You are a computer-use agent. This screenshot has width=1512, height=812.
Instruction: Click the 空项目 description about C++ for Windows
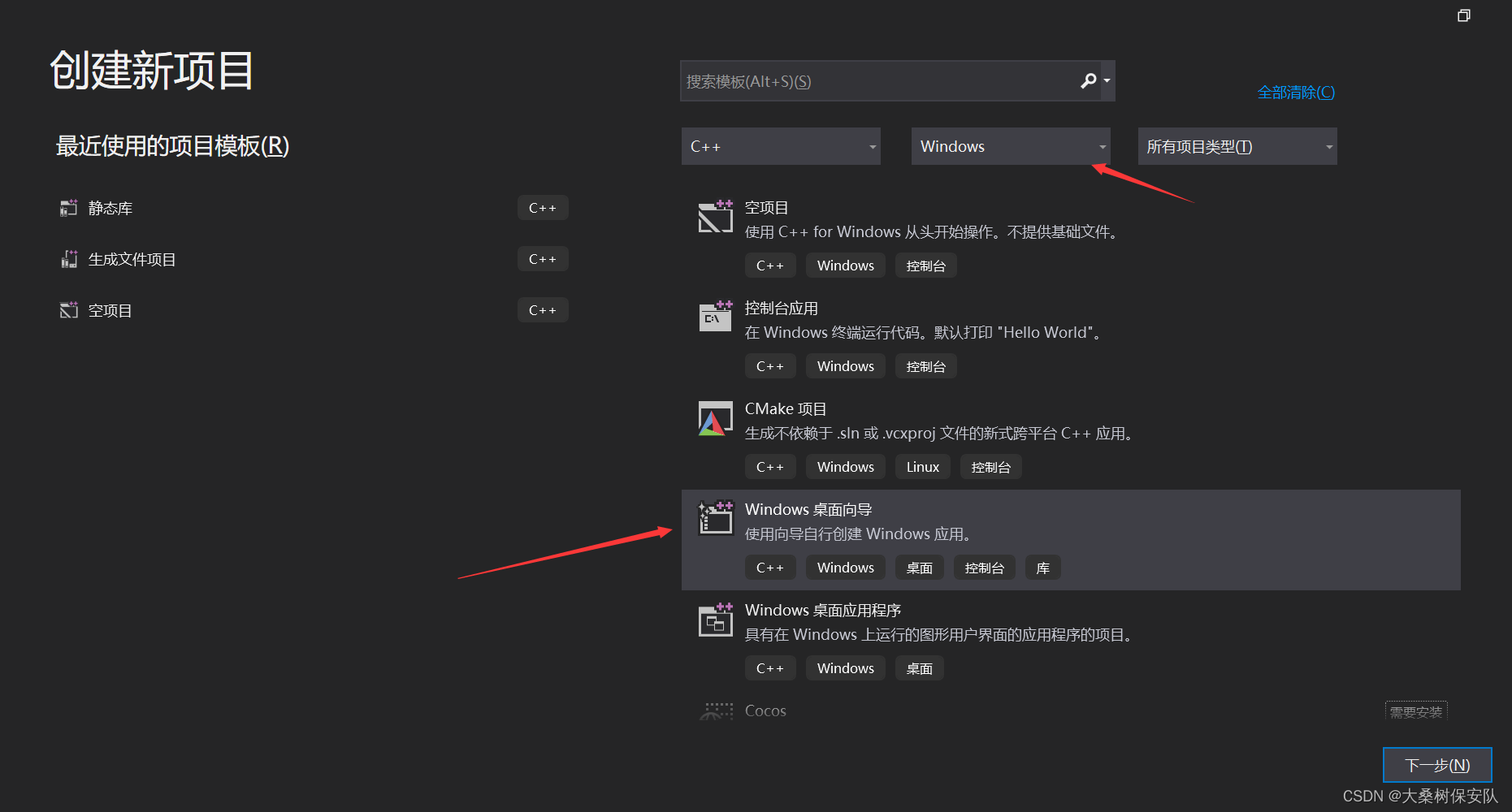tap(934, 232)
